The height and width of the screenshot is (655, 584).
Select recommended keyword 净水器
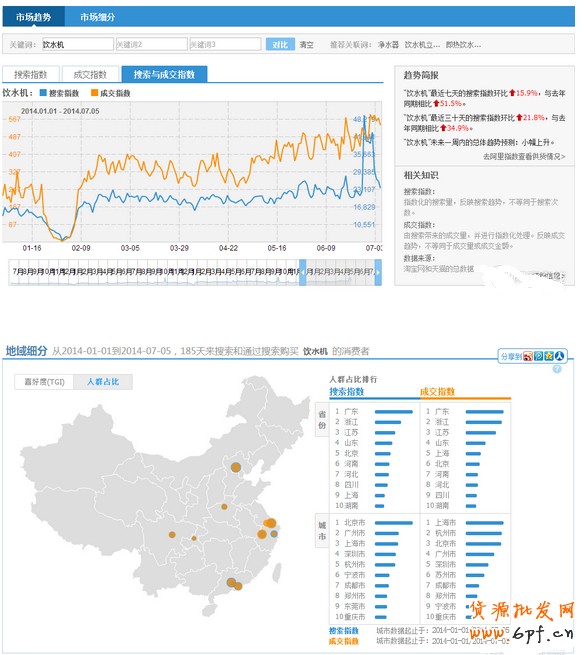pyautogui.click(x=388, y=44)
